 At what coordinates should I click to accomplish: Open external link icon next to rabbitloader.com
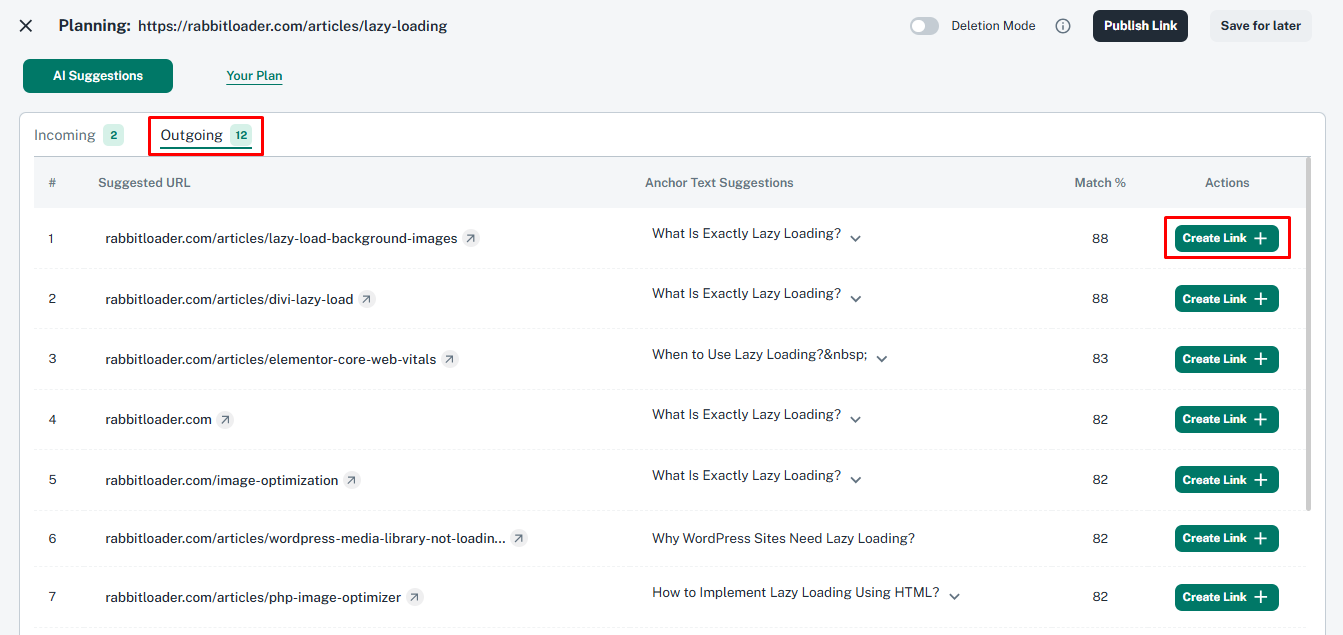click(x=225, y=420)
